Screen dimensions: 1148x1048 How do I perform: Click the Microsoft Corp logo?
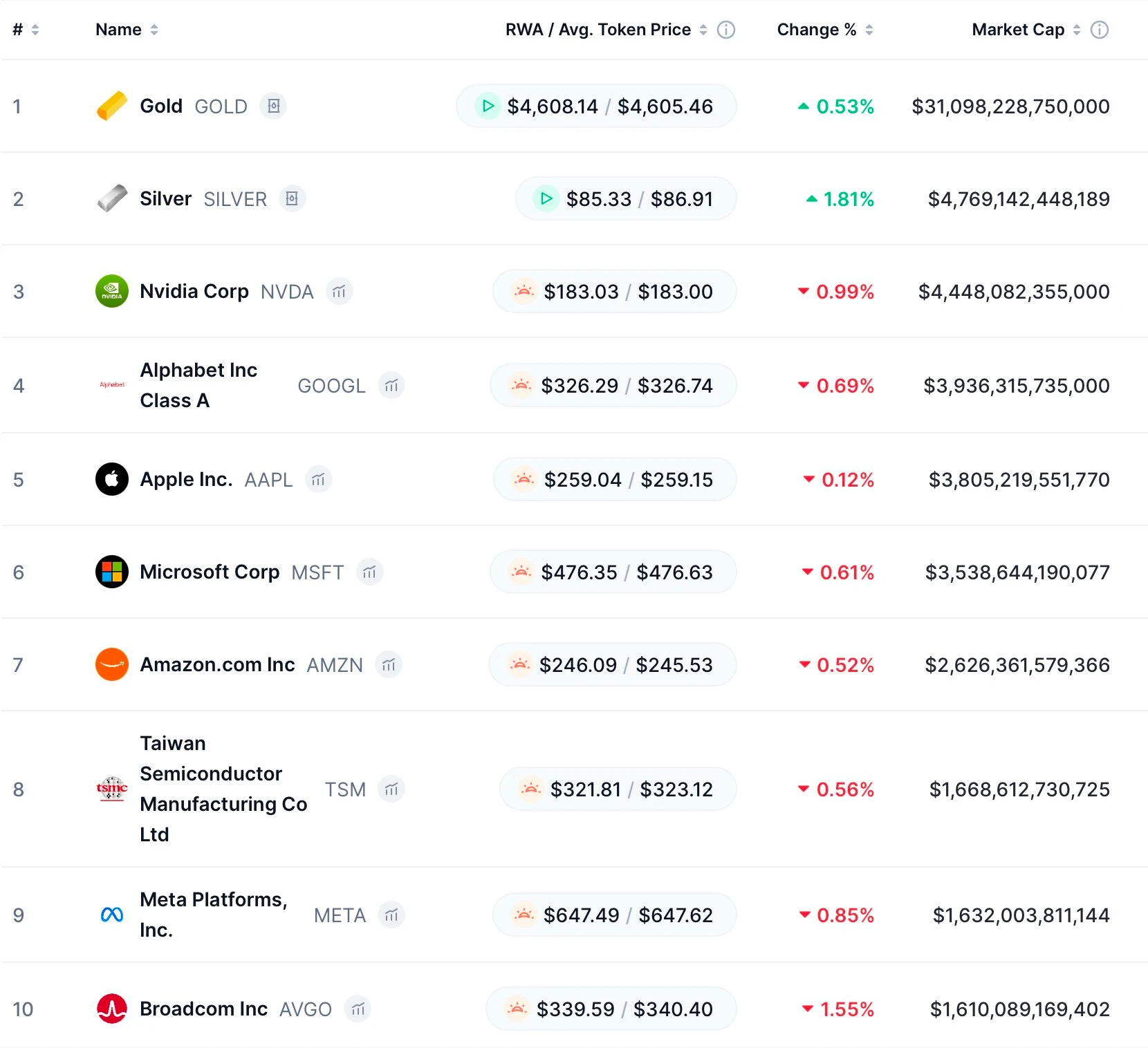click(112, 572)
